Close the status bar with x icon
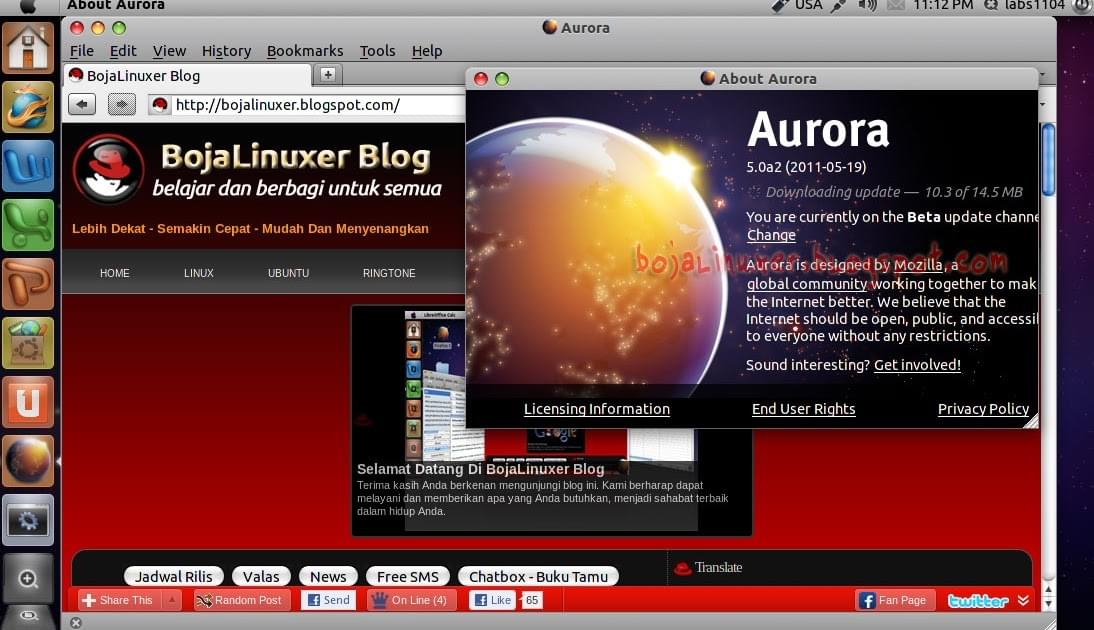The image size is (1094, 630). 75,623
